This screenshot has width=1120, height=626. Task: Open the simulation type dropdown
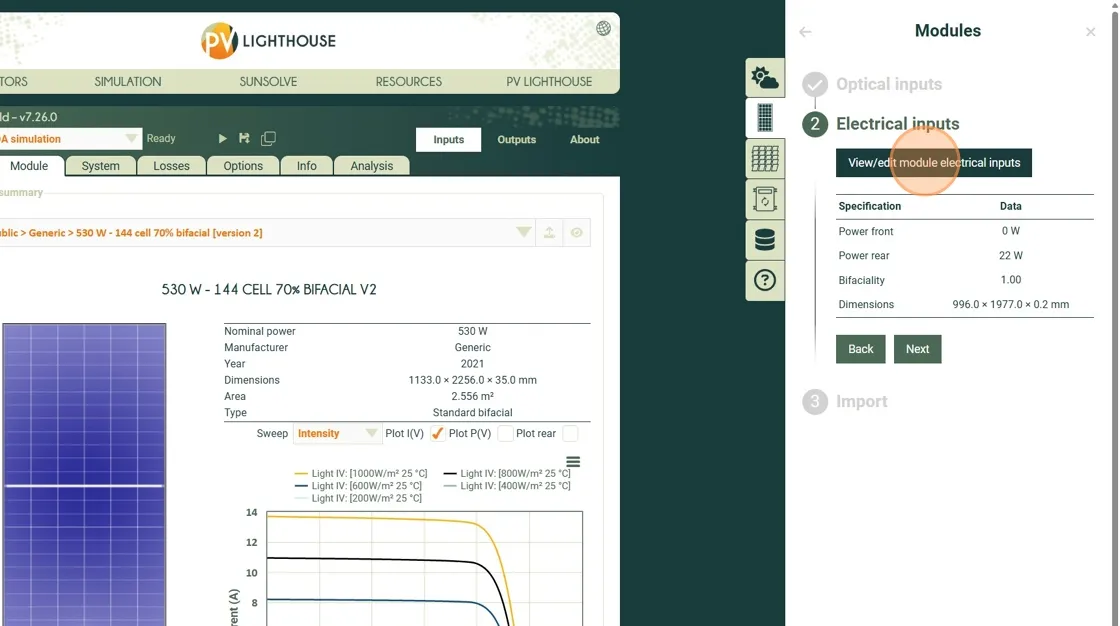tap(131, 139)
